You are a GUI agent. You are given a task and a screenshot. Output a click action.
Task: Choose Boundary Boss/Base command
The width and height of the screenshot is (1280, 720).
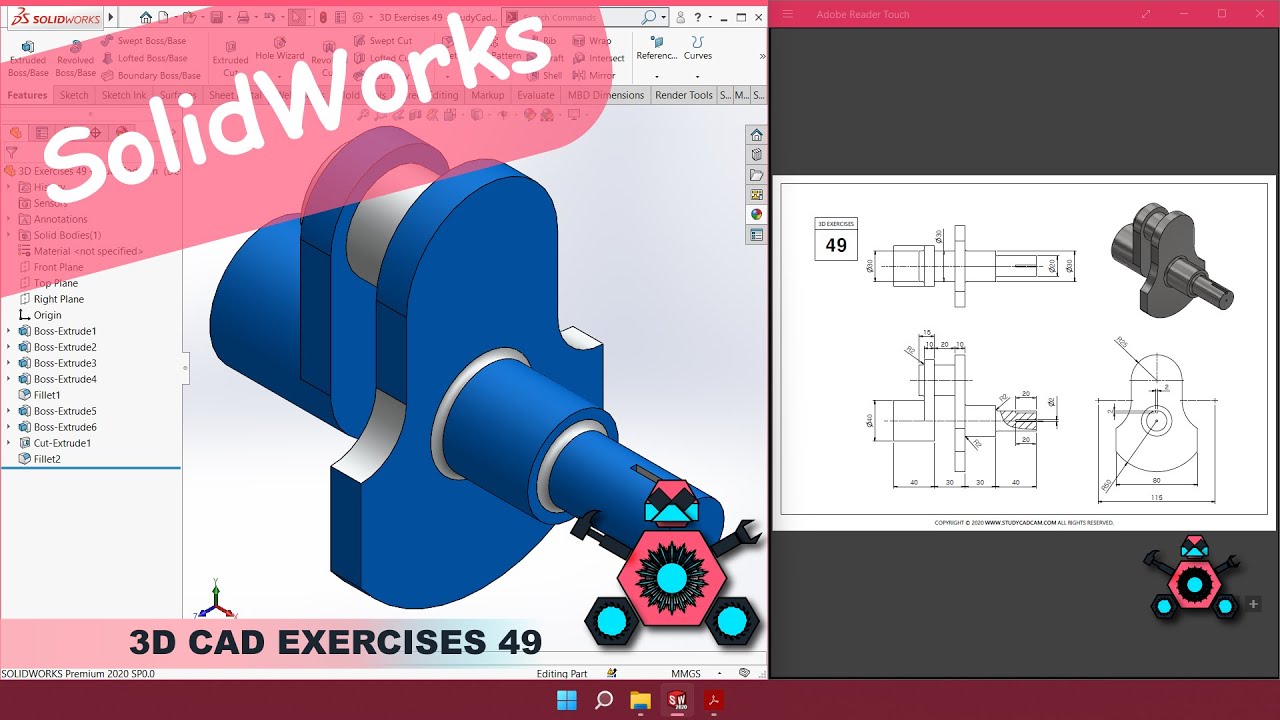151,75
